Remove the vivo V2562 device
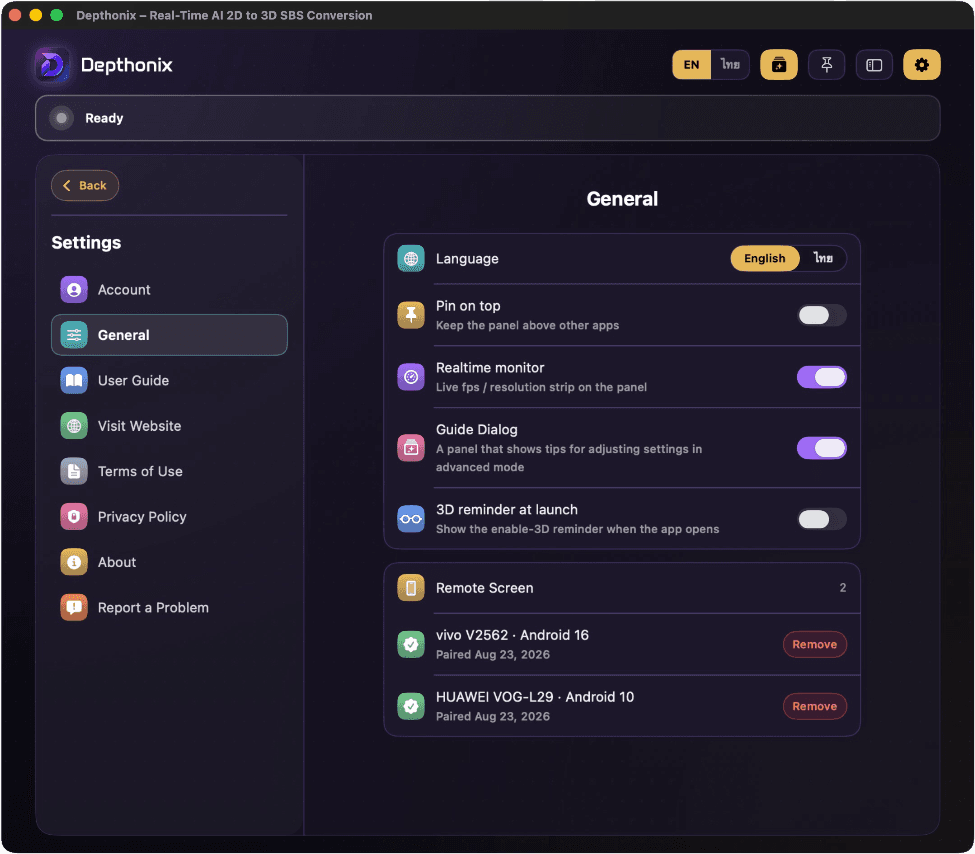The image size is (975, 854). (x=814, y=644)
